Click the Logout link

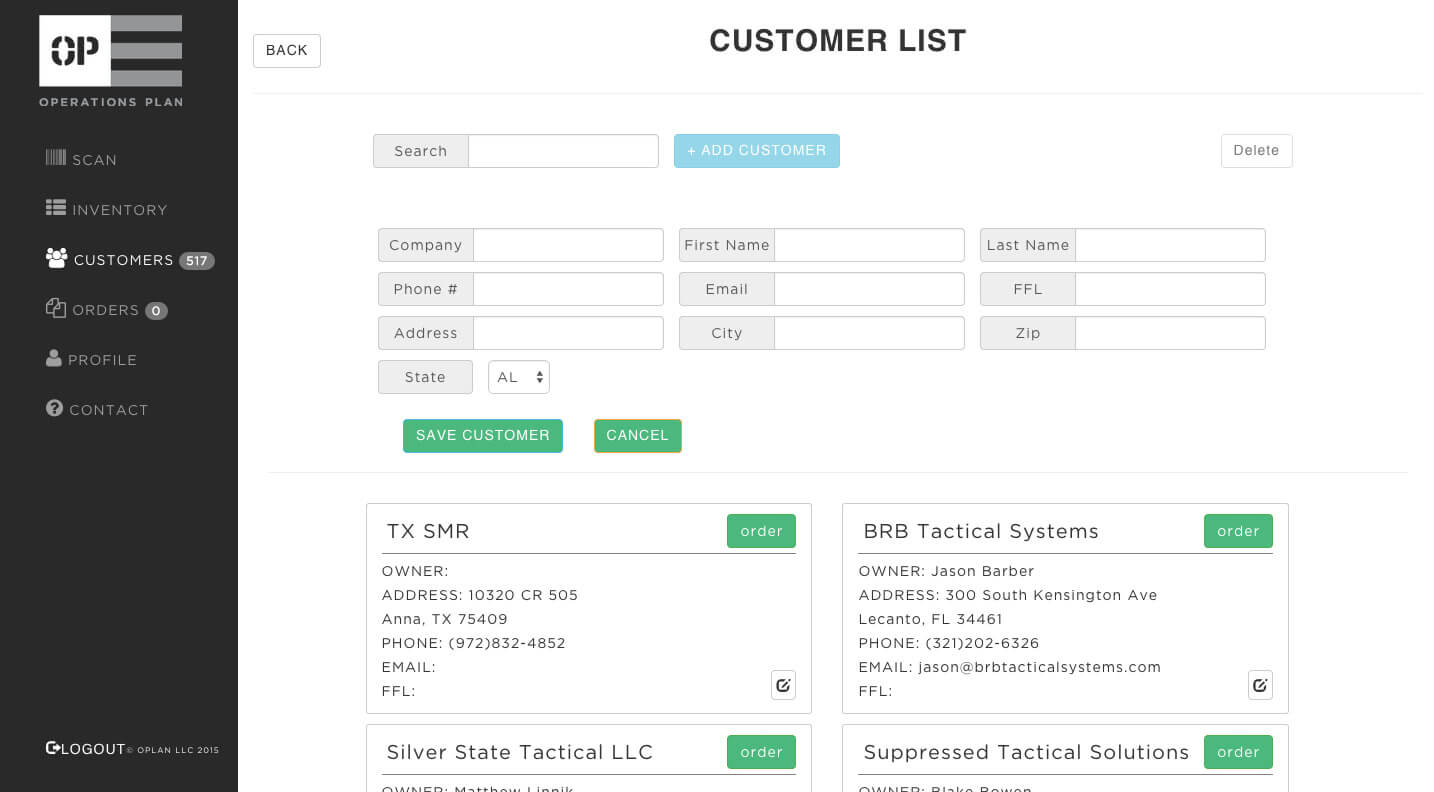click(x=93, y=749)
